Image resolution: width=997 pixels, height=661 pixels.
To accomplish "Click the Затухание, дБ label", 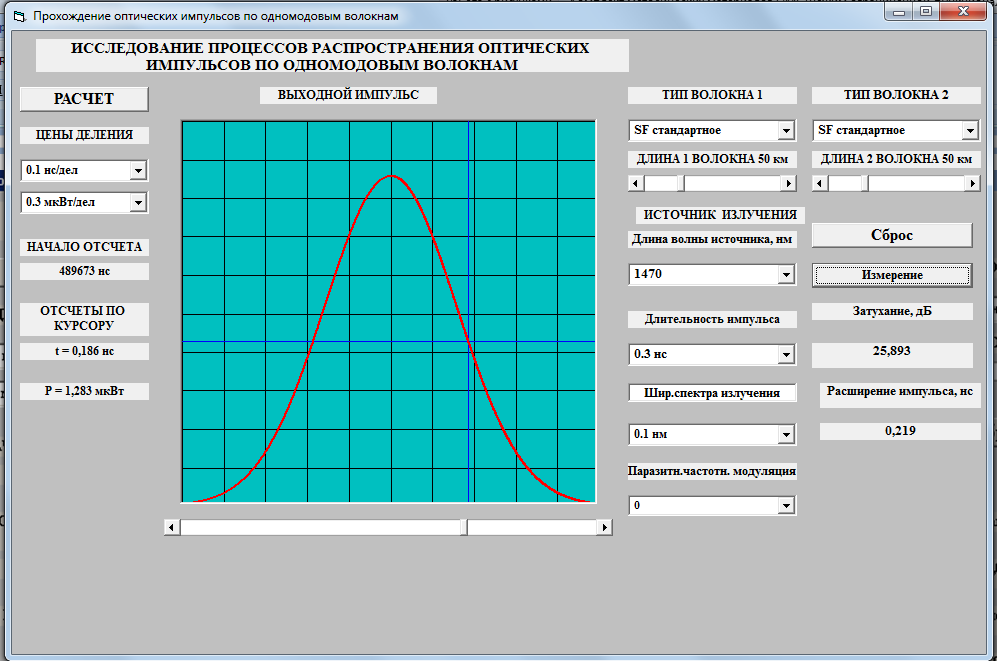I will click(892, 311).
